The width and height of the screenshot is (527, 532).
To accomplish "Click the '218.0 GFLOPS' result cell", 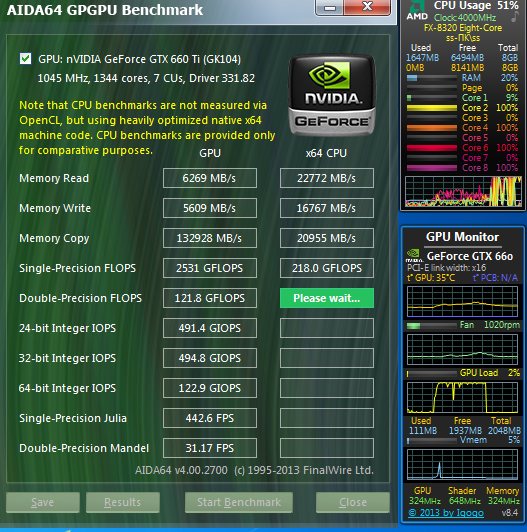I will (x=327, y=268).
